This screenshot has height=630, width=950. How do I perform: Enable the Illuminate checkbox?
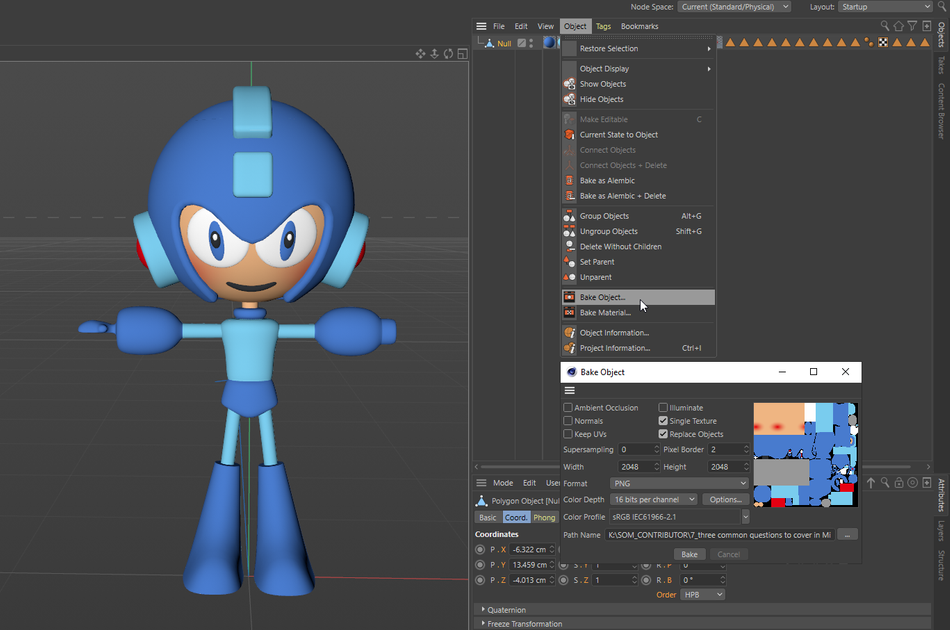click(663, 408)
